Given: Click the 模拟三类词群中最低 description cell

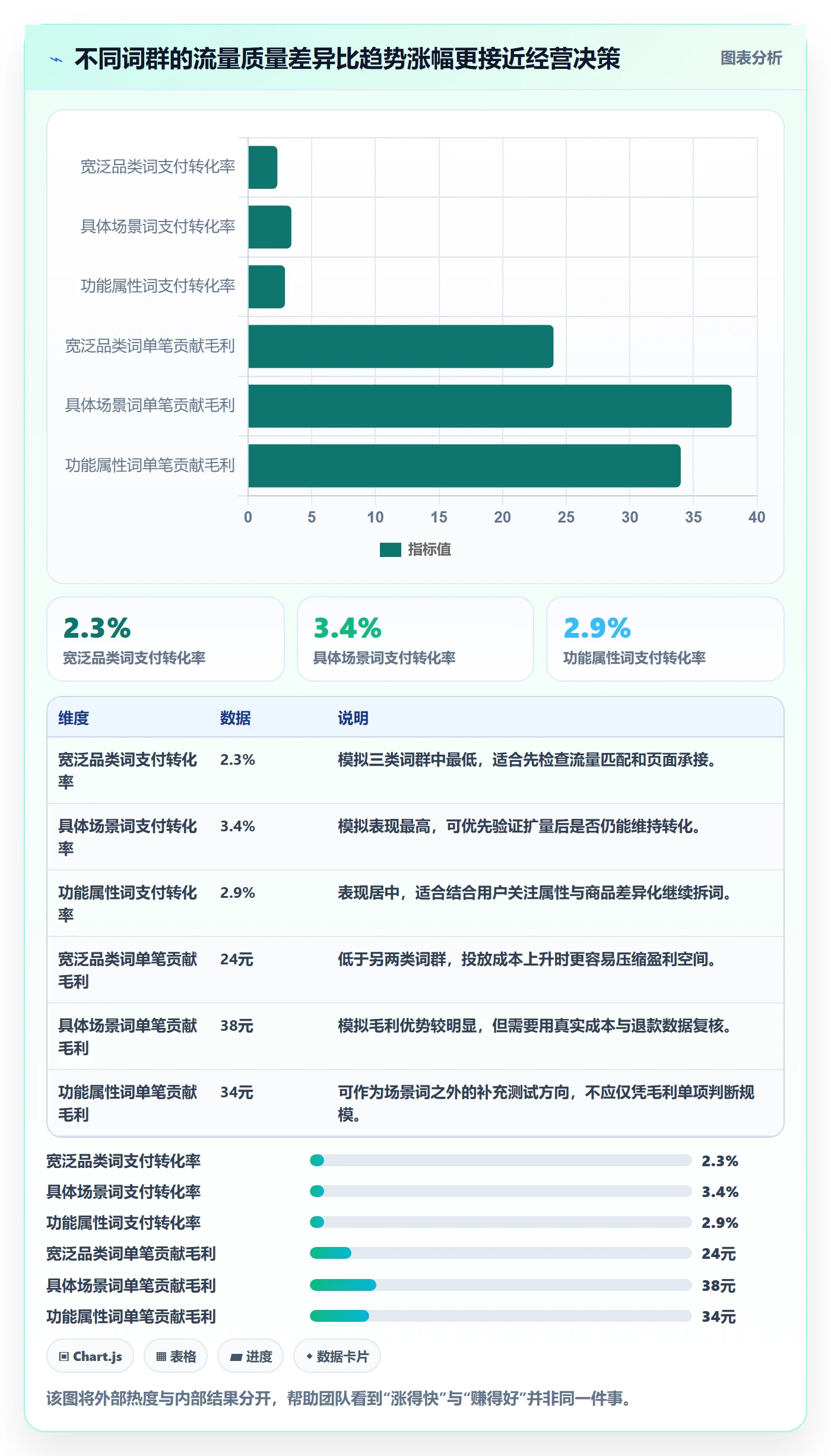Looking at the screenshot, I should pos(526,759).
